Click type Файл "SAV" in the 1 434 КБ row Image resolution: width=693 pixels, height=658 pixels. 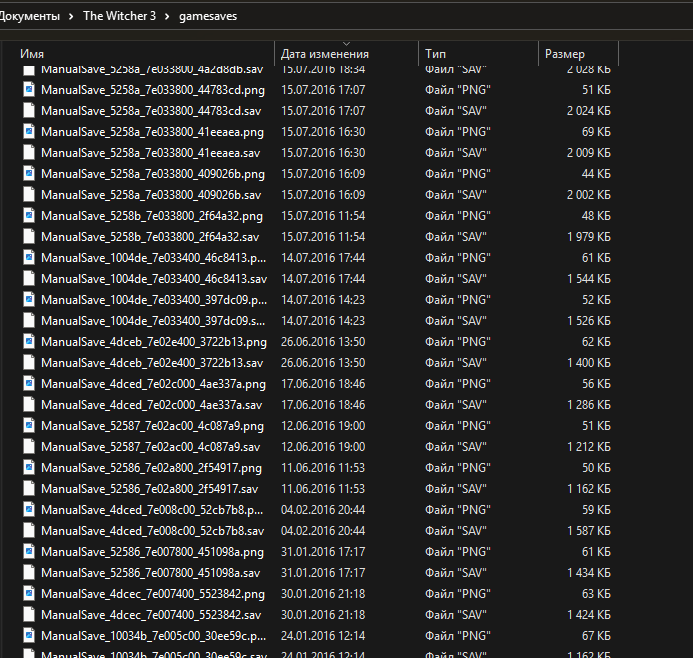[456, 573]
